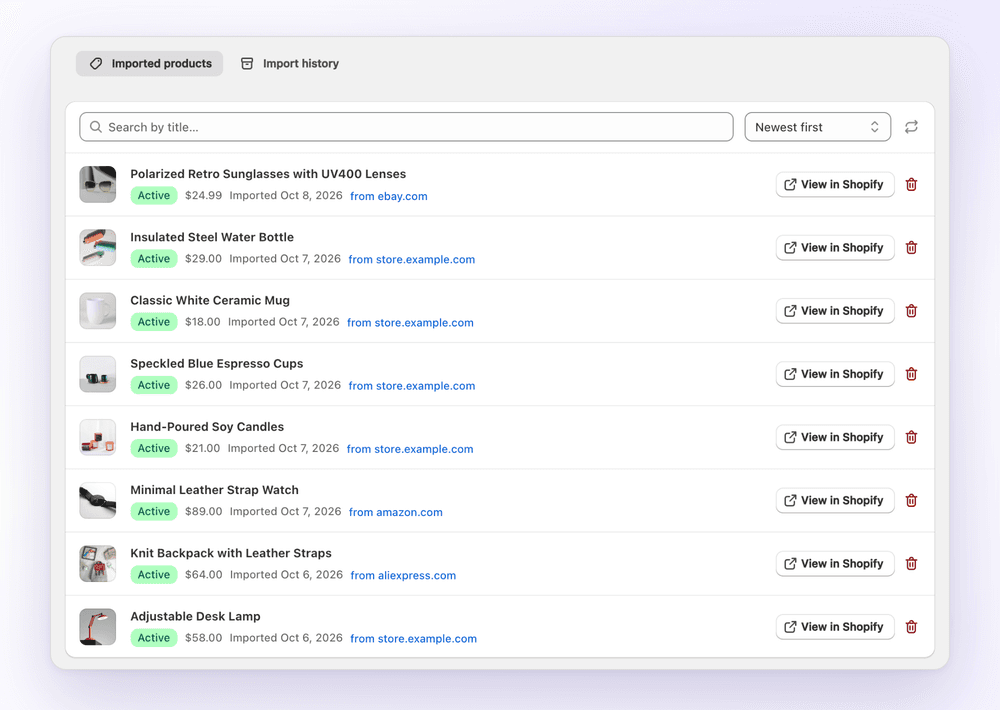1000x710 pixels.
Task: Open the 'from ebay.com' source link
Action: 388,196
